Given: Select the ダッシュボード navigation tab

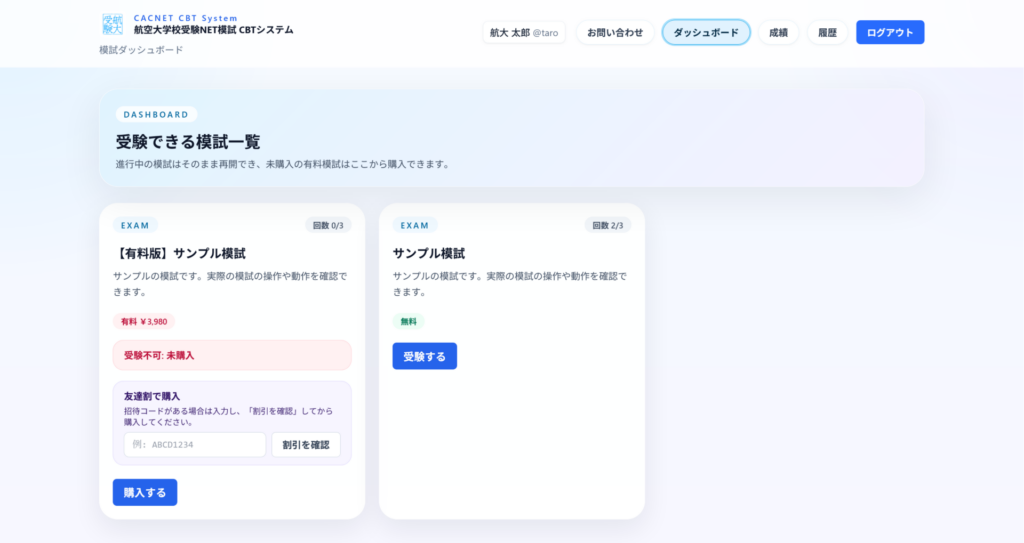Looking at the screenshot, I should click(706, 32).
